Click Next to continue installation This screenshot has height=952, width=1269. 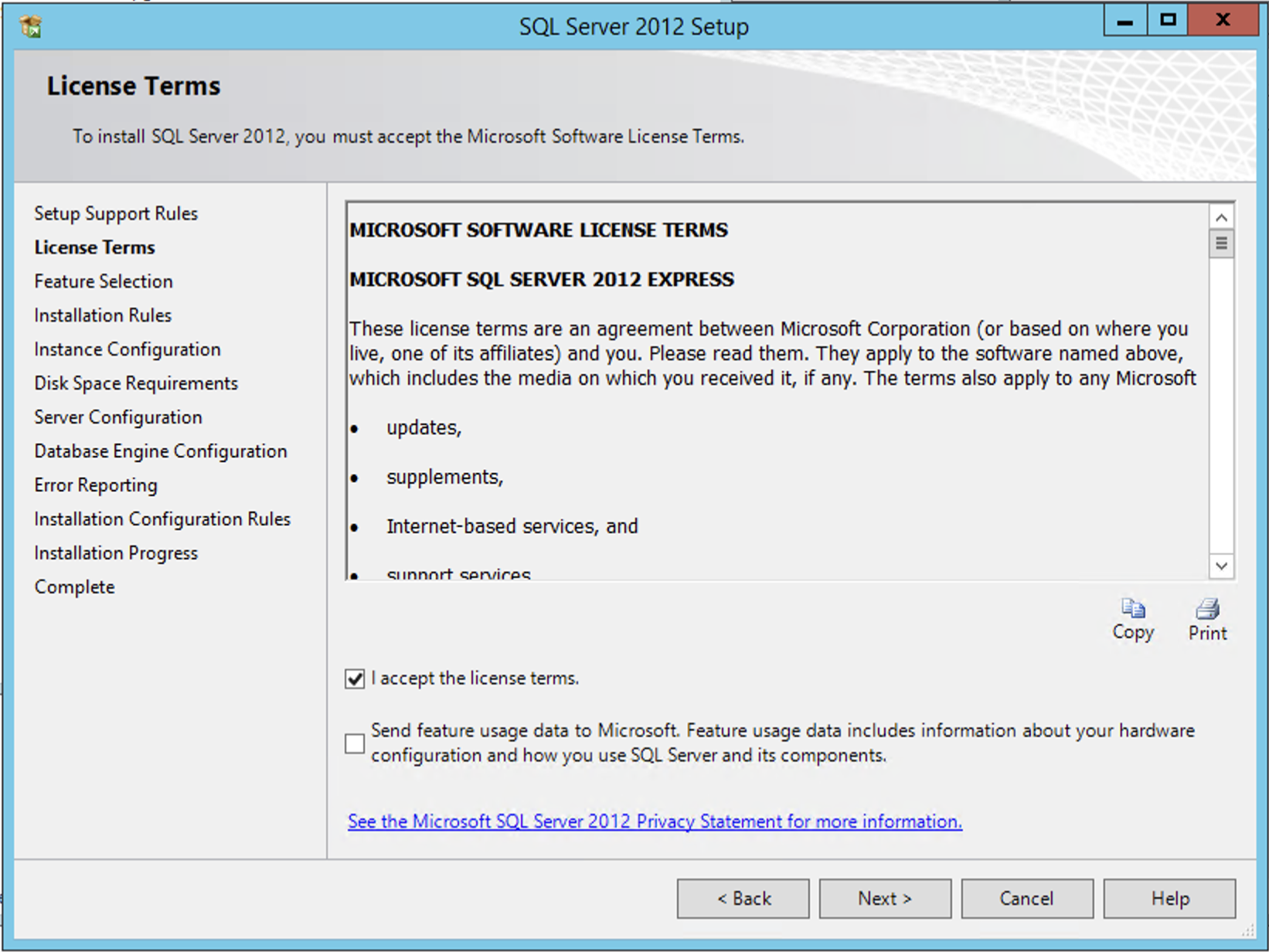885,898
